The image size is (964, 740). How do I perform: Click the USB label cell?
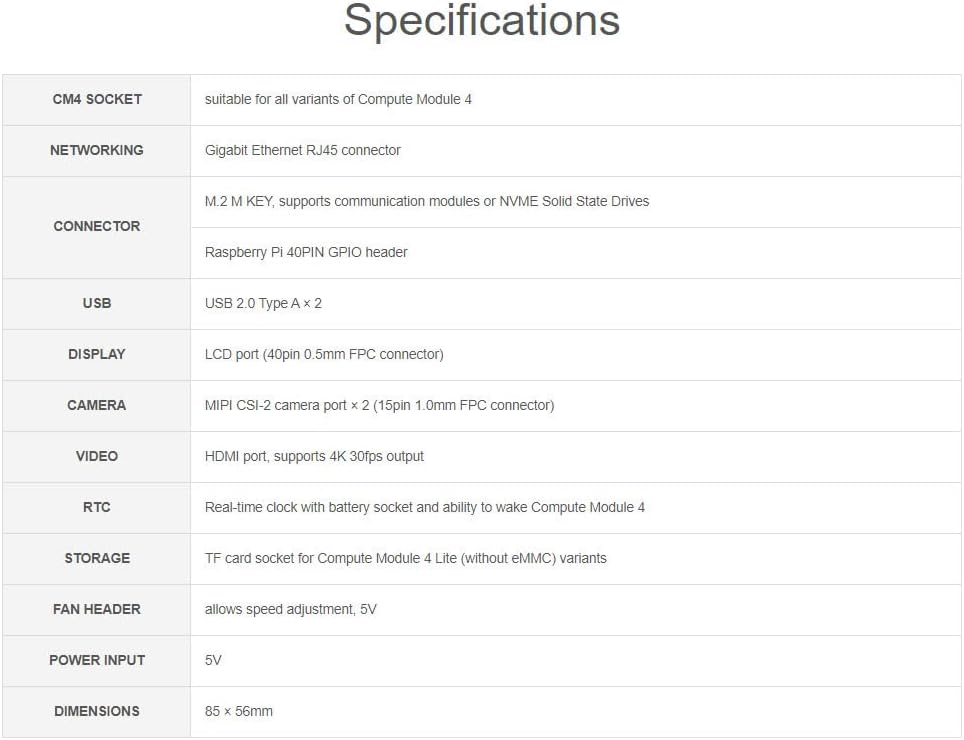click(x=97, y=303)
